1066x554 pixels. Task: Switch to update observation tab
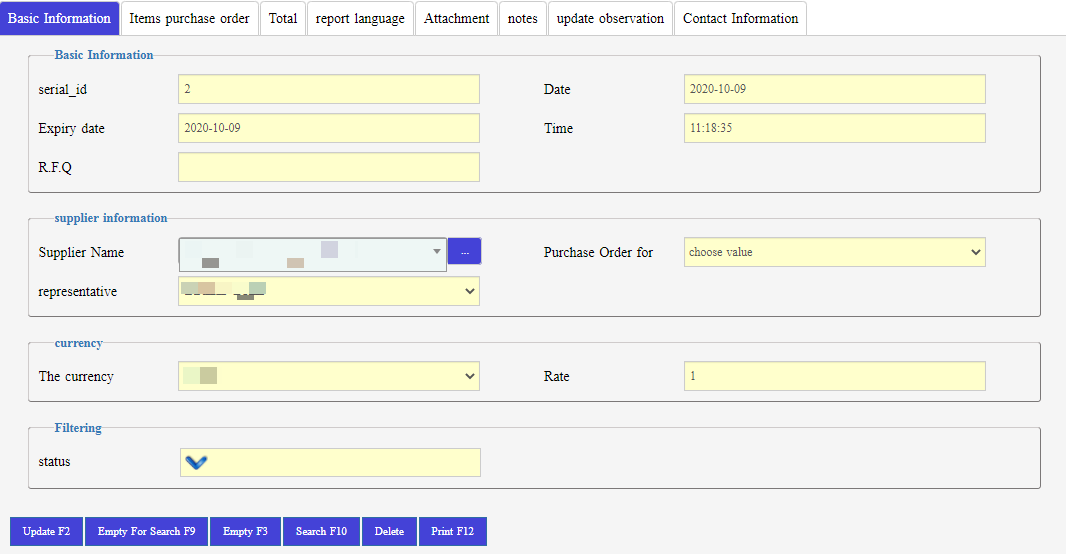[x=610, y=18]
